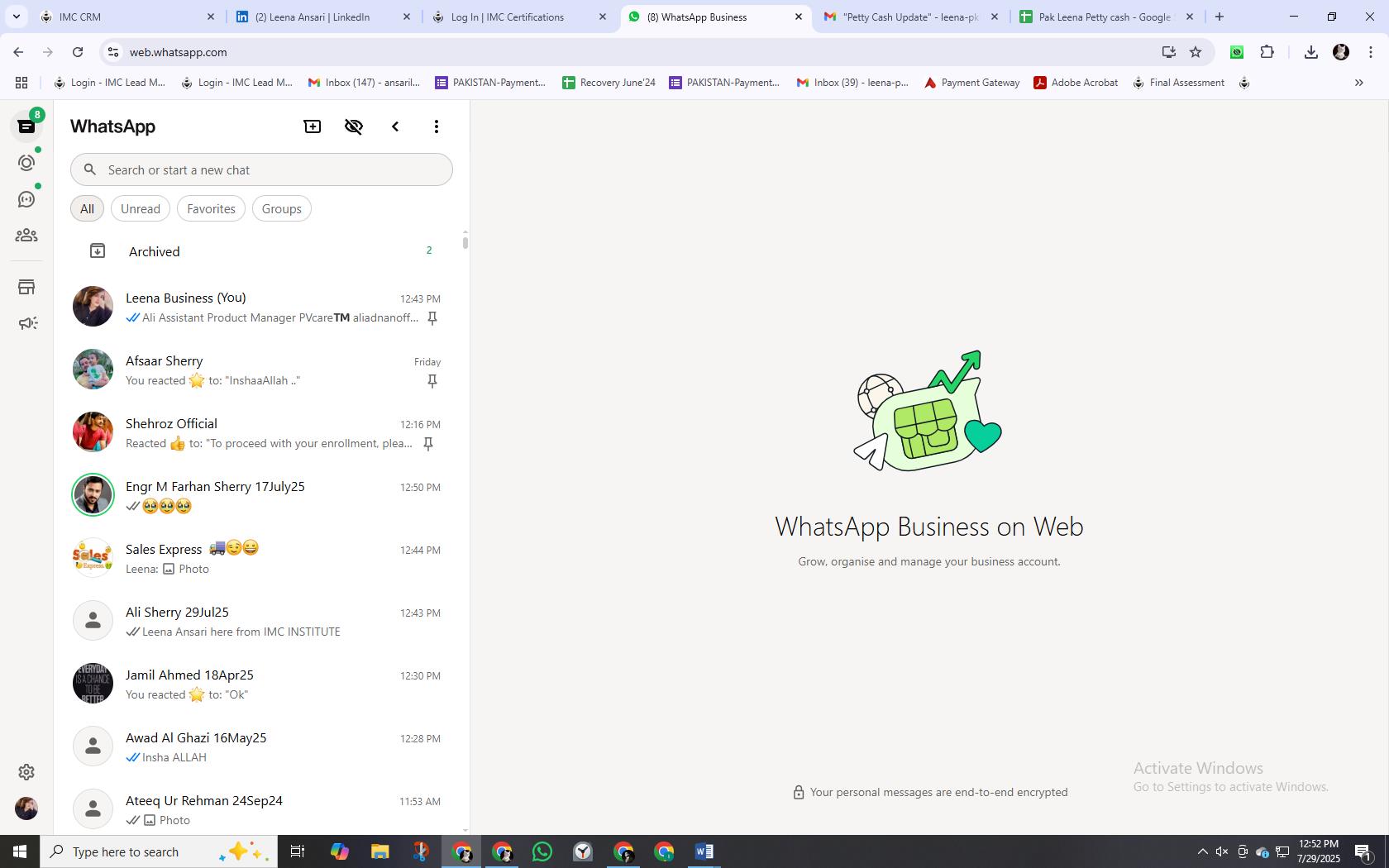Select the All chat filter
The height and width of the screenshot is (868, 1389).
tap(87, 208)
